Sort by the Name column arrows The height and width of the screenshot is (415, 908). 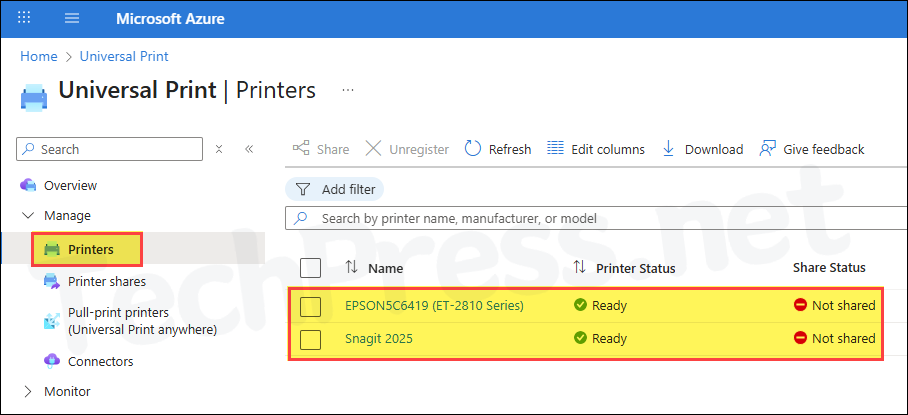click(351, 267)
